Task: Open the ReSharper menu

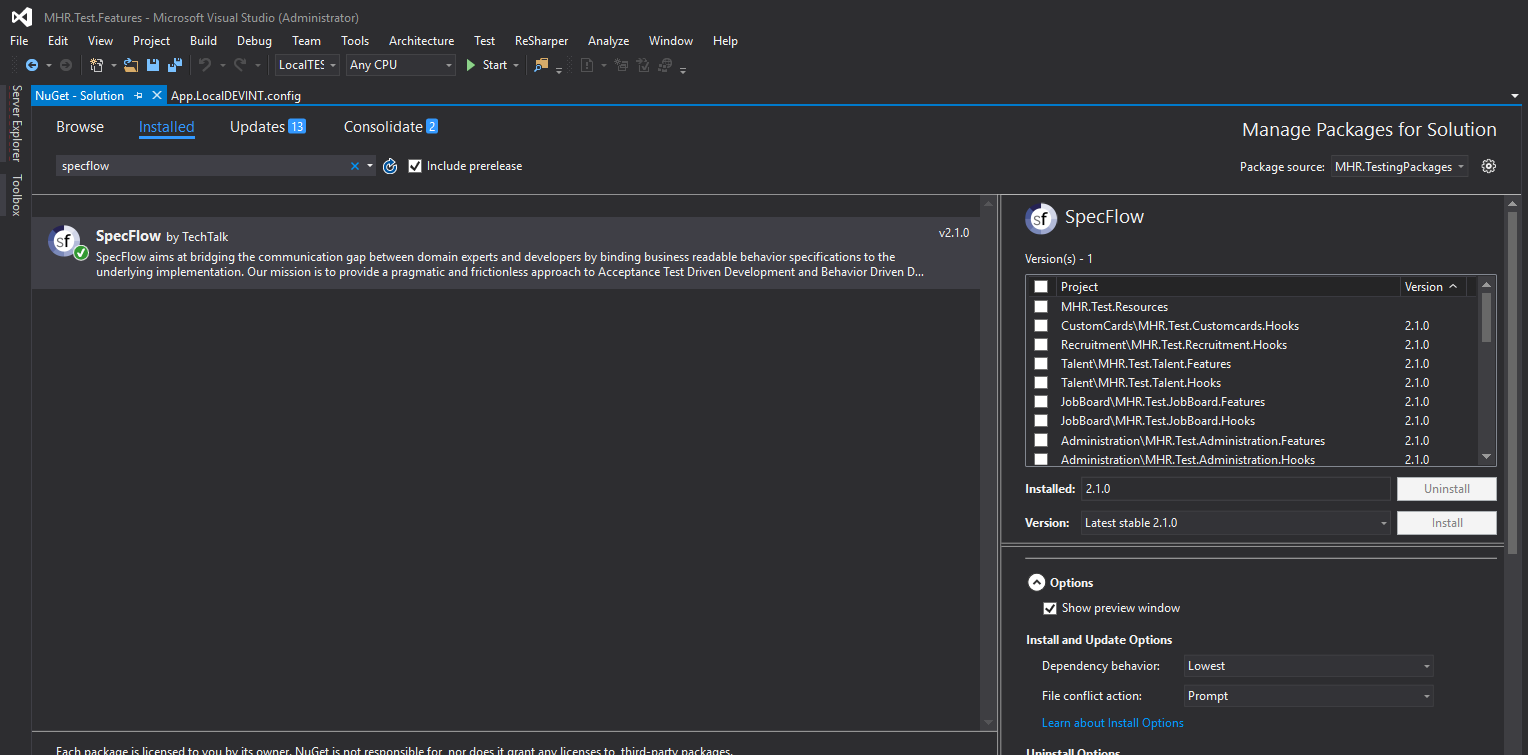Action: click(541, 41)
